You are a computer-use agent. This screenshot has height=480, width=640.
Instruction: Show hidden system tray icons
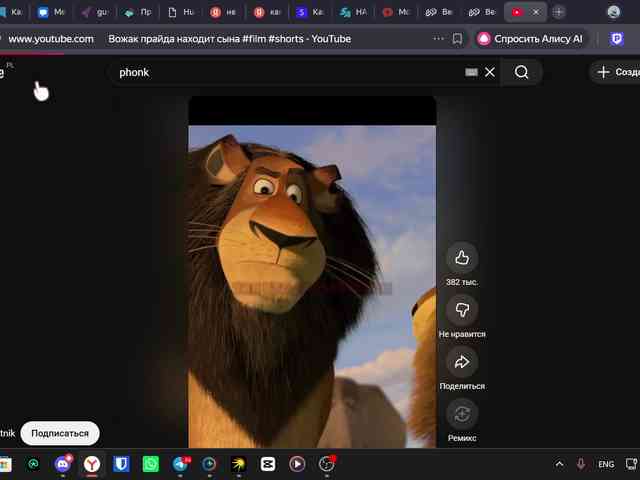(x=560, y=464)
